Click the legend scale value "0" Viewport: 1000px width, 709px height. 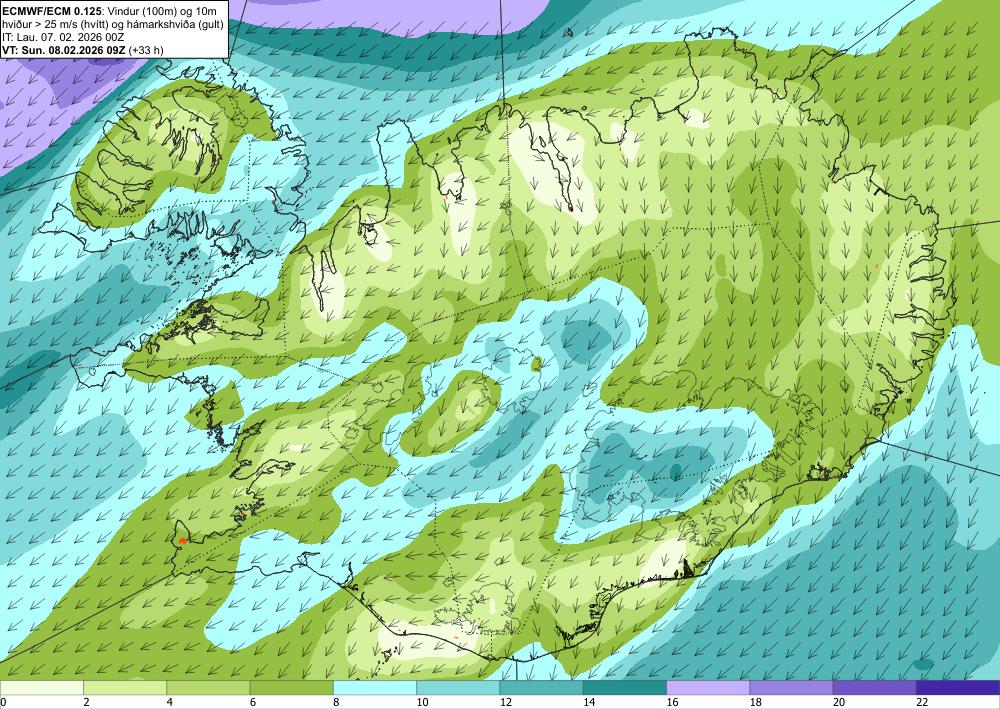(3, 702)
